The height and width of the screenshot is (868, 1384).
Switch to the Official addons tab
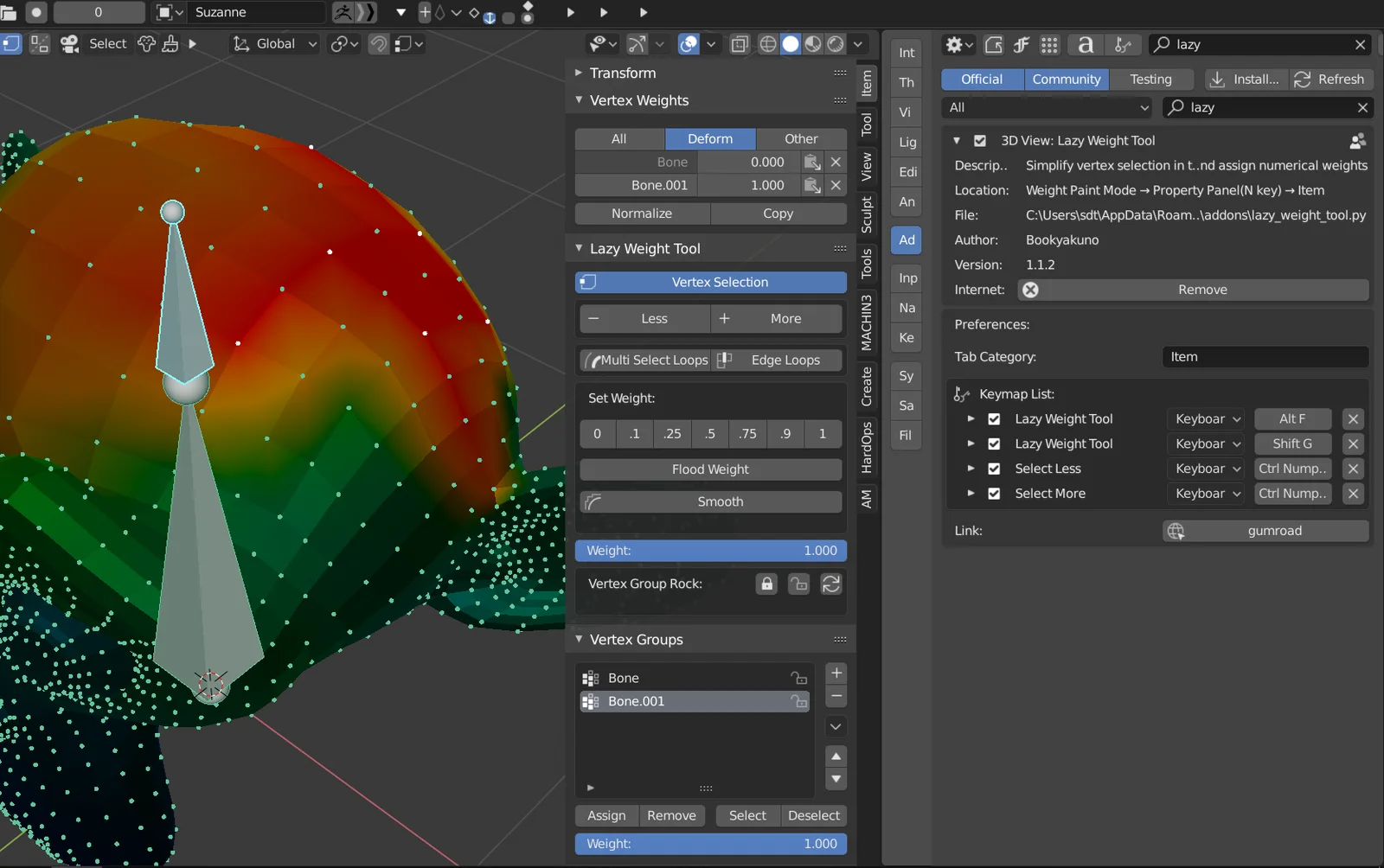pos(982,79)
